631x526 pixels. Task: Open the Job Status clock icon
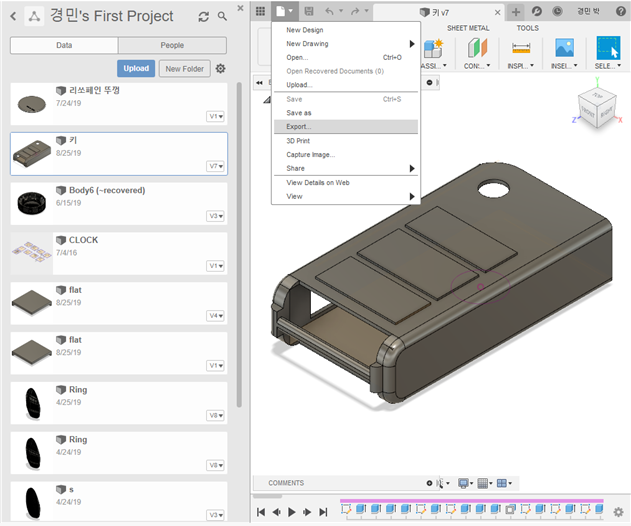(x=557, y=11)
